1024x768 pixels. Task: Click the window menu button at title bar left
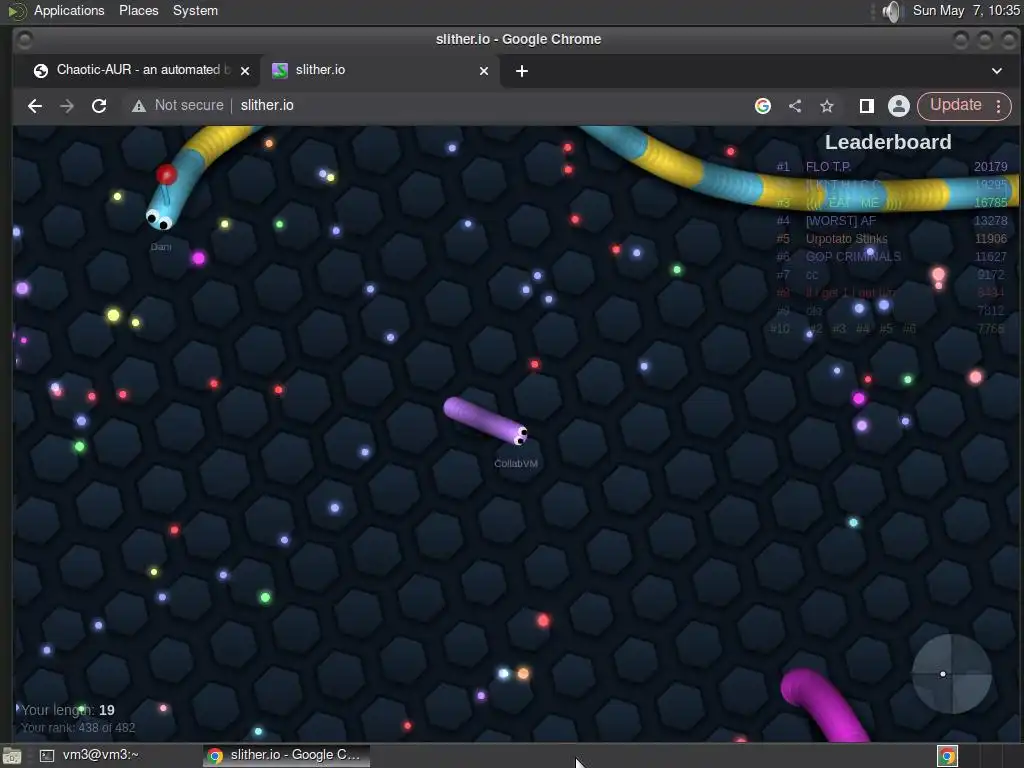click(24, 40)
